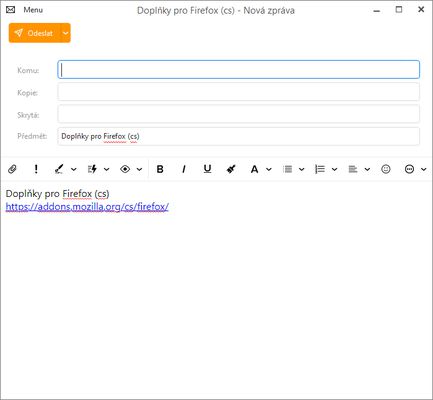Click the signature pen icon
Image resolution: width=433 pixels, height=400 pixels.
[x=59, y=169]
